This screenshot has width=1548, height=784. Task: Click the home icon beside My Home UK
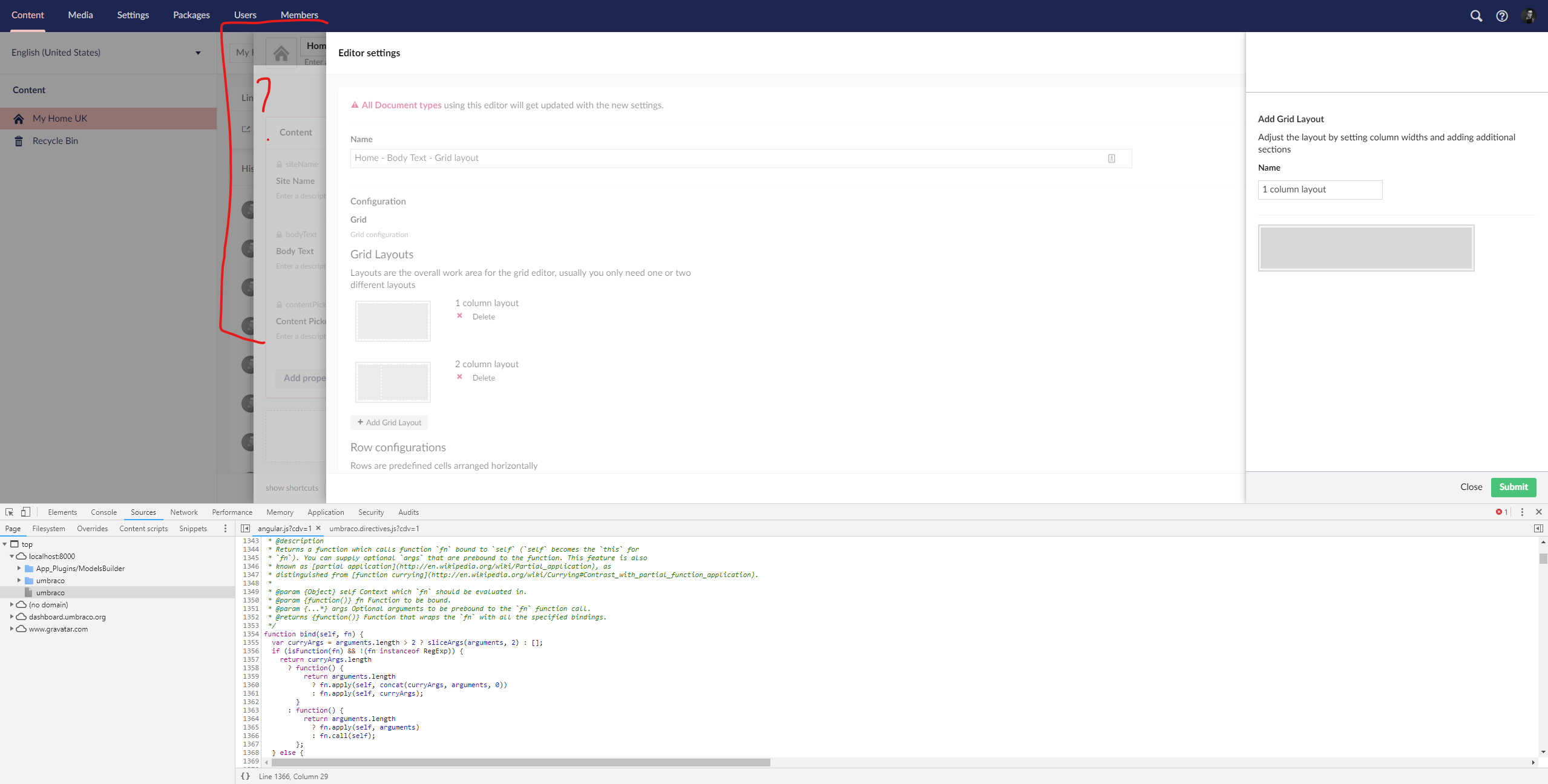tap(19, 118)
